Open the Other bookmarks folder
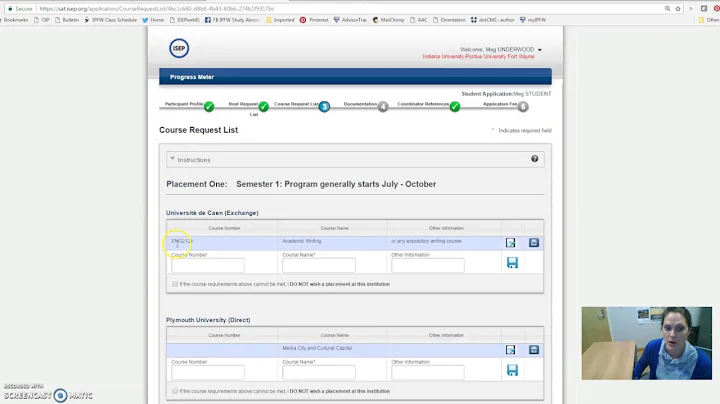The height and width of the screenshot is (404, 720). pos(709,20)
